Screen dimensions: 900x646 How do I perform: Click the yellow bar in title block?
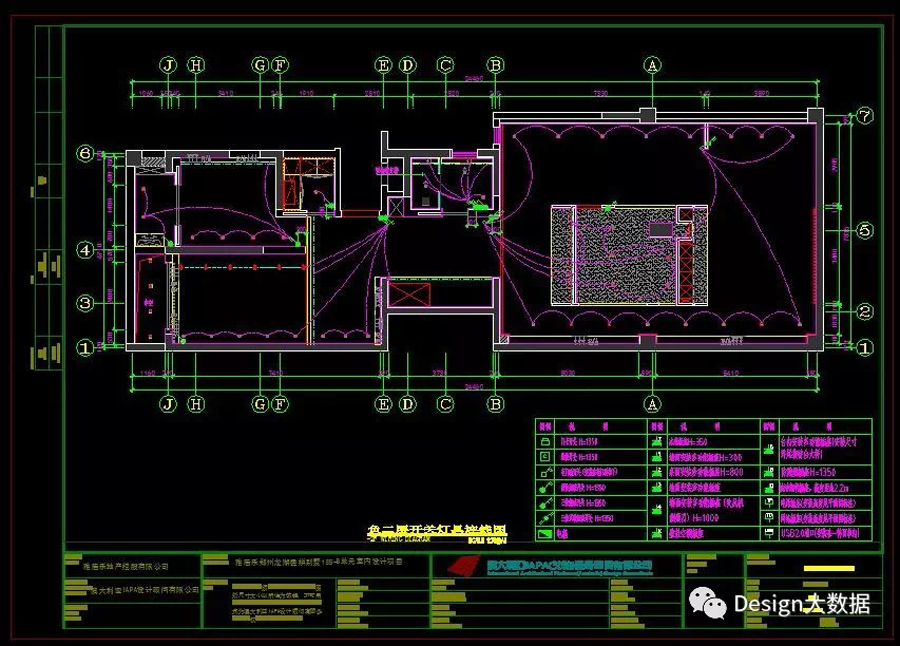point(832,571)
